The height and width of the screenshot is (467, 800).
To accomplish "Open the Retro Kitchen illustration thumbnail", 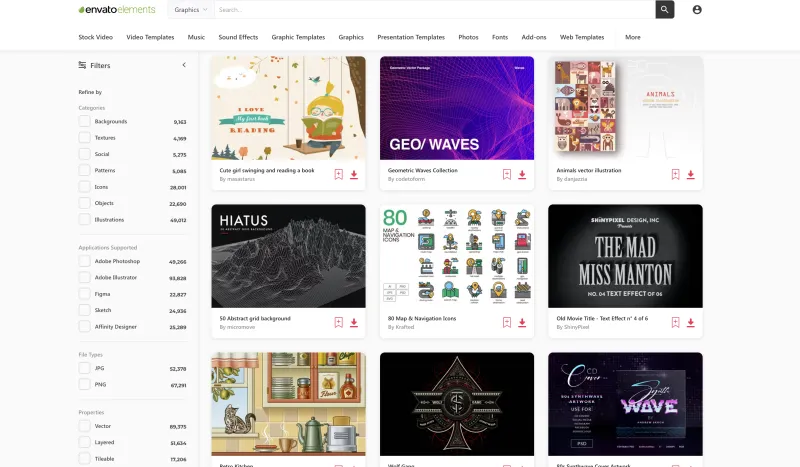I will (x=288, y=404).
